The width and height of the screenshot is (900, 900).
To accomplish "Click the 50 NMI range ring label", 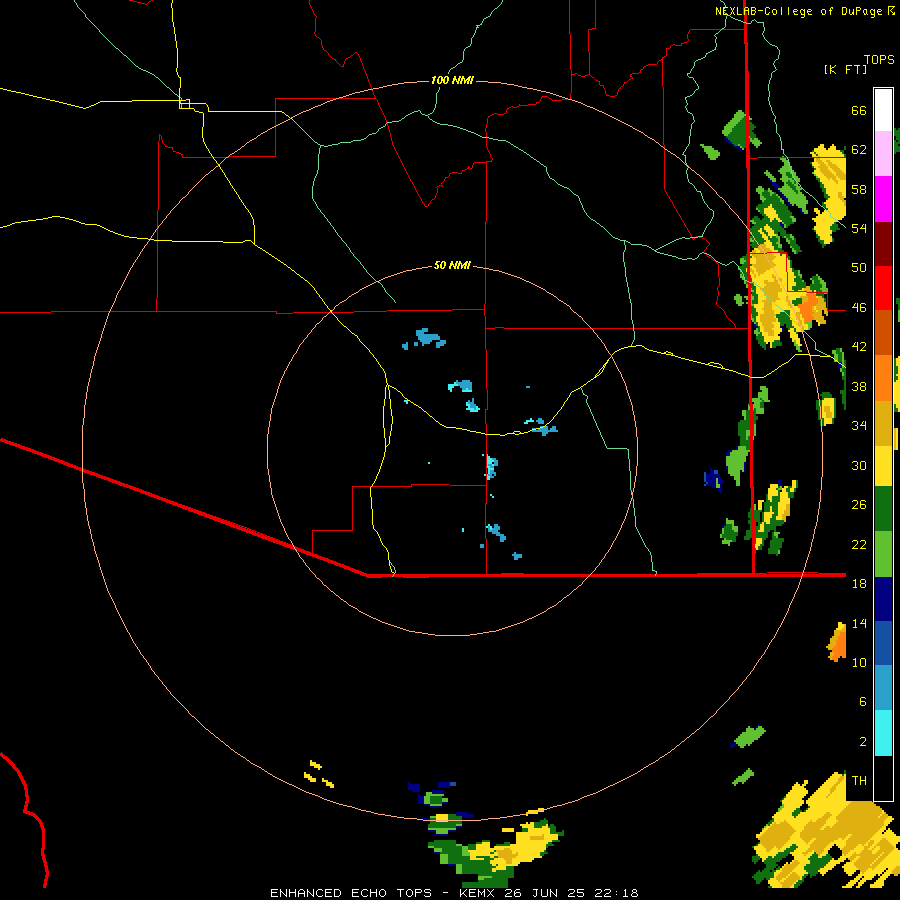I will (452, 265).
